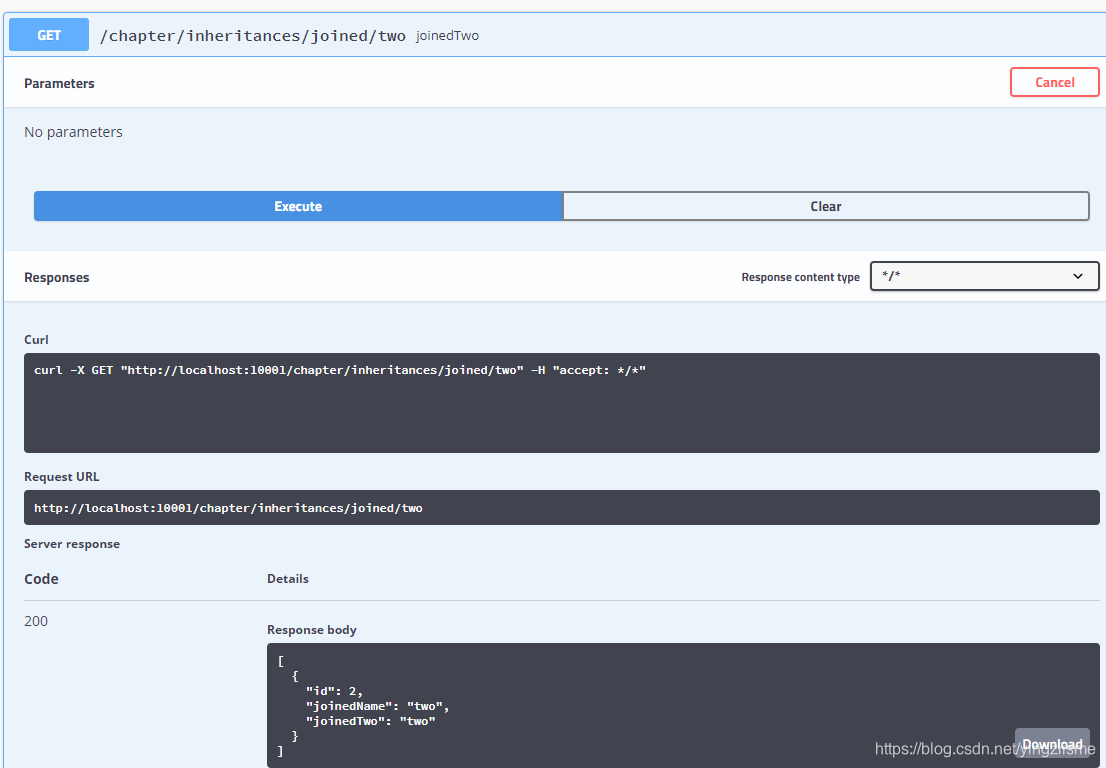Image resolution: width=1106 pixels, height=768 pixels.
Task: Click the 200 response code
Action: [x=36, y=621]
